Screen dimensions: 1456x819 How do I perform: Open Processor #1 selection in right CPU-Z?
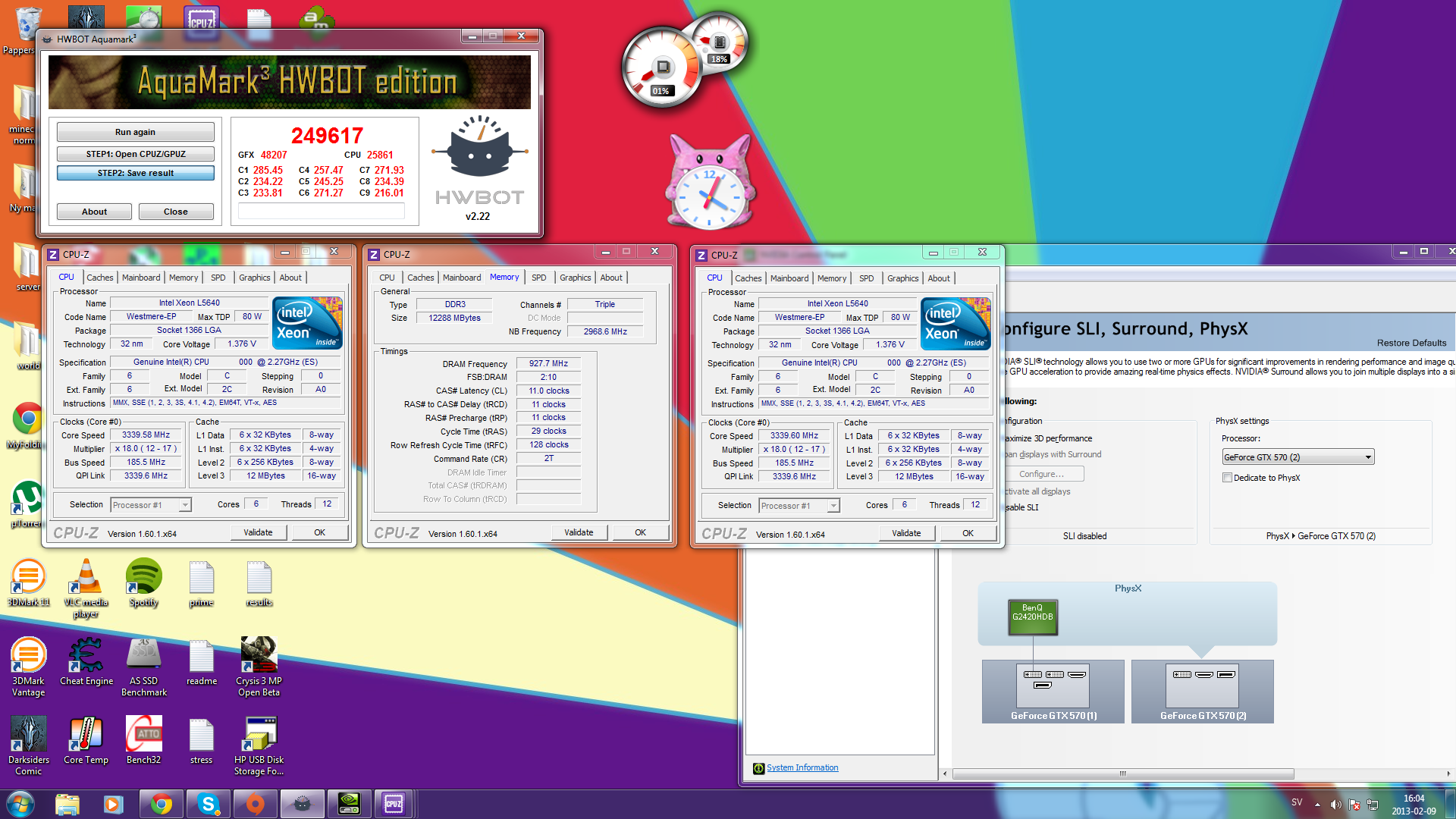click(x=799, y=506)
